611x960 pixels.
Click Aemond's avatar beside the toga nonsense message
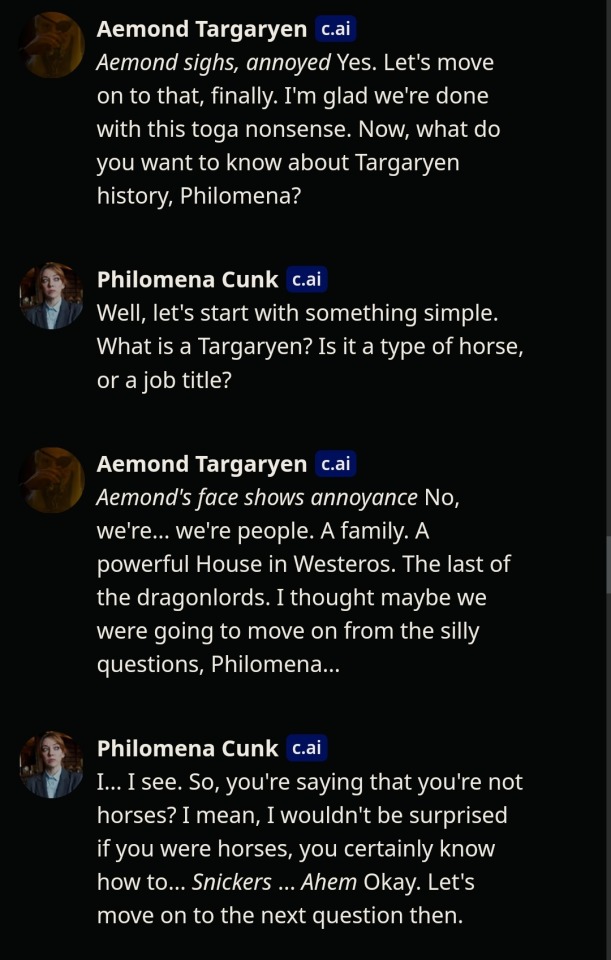pyautogui.click(x=51, y=45)
